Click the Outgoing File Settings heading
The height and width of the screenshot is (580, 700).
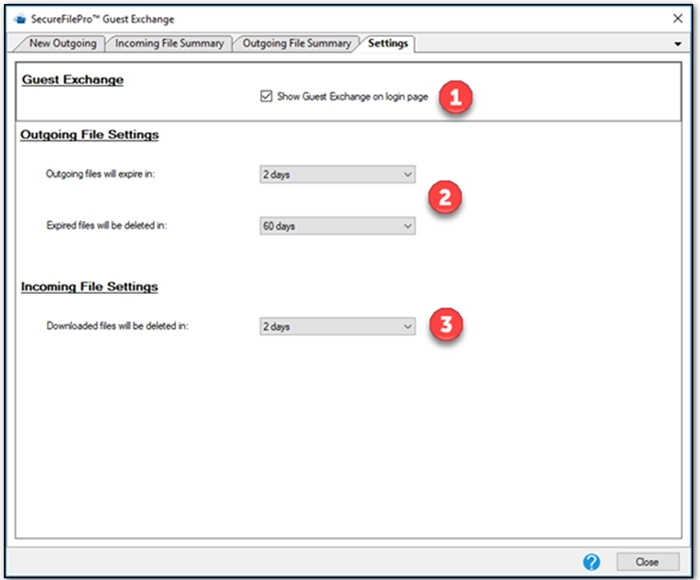[89, 134]
